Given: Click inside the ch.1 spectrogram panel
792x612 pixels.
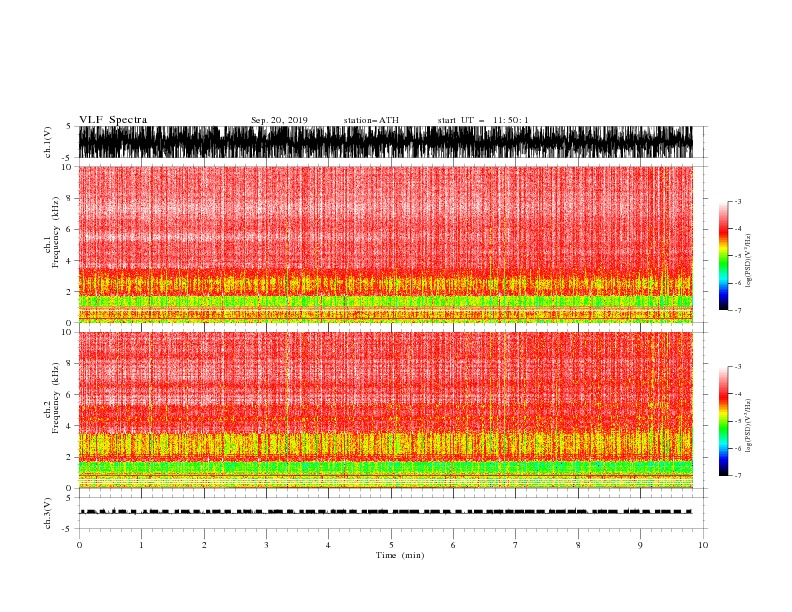Looking at the screenshot, I should tap(385, 244).
